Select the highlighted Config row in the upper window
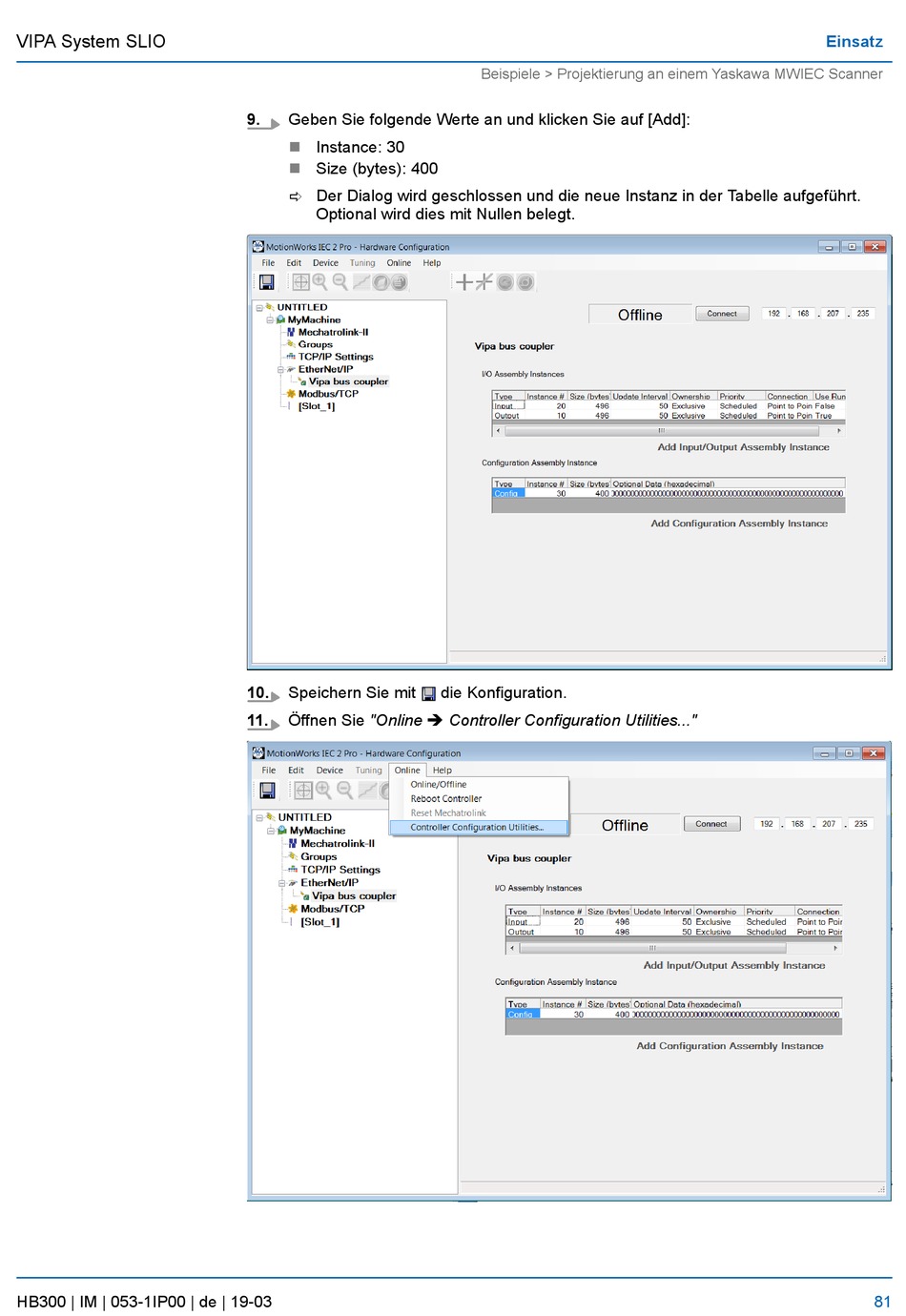The image size is (906, 1316). click(669, 494)
